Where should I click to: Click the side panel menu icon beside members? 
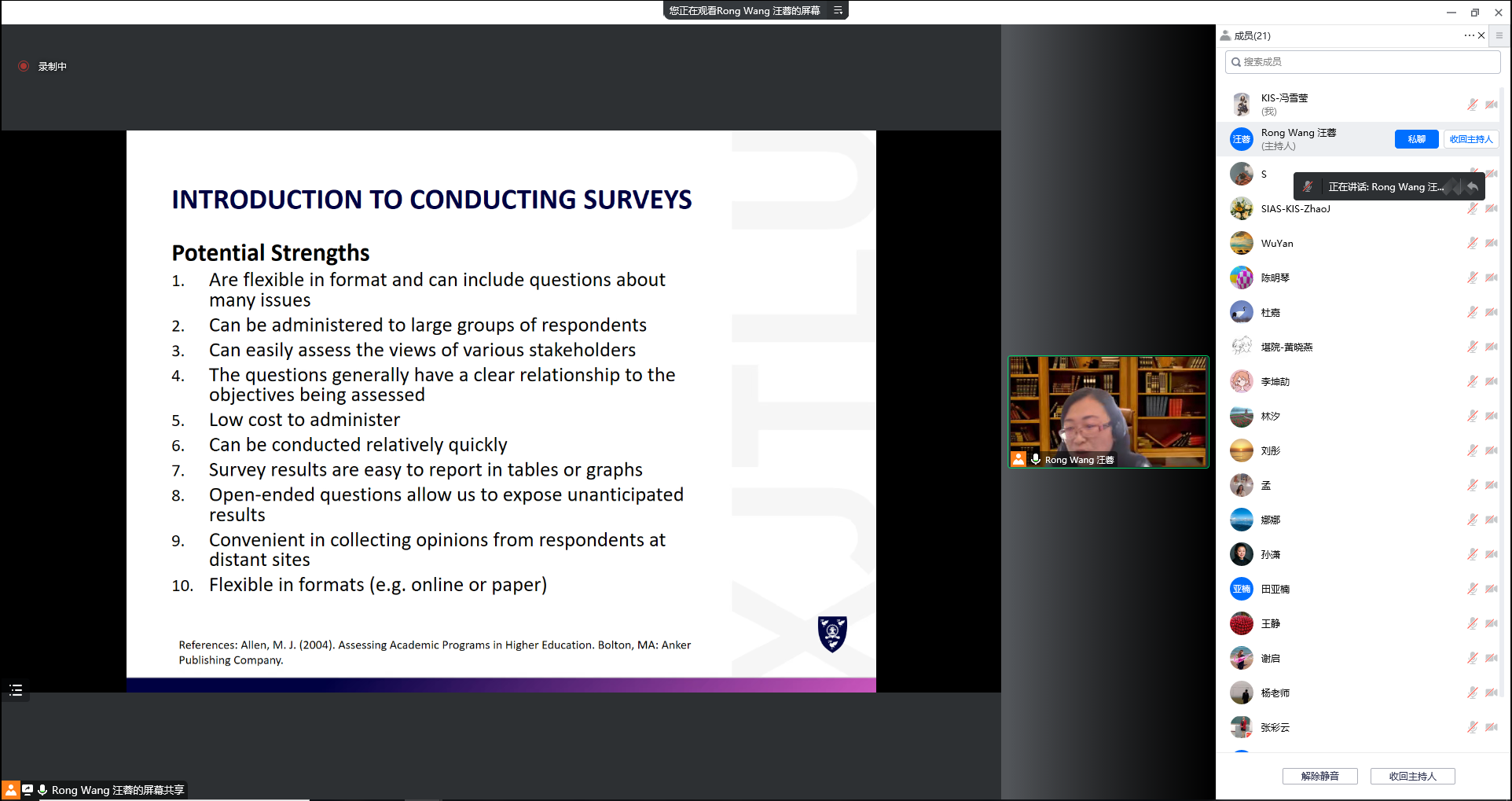point(1499,35)
